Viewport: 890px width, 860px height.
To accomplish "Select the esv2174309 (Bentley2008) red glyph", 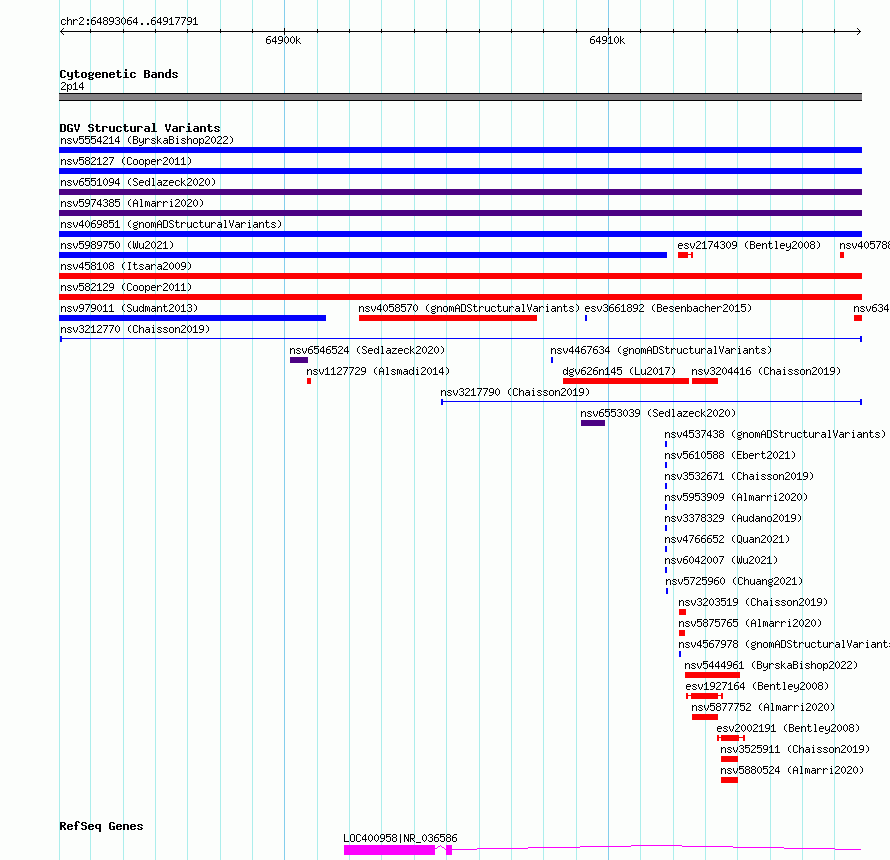I will [x=685, y=255].
